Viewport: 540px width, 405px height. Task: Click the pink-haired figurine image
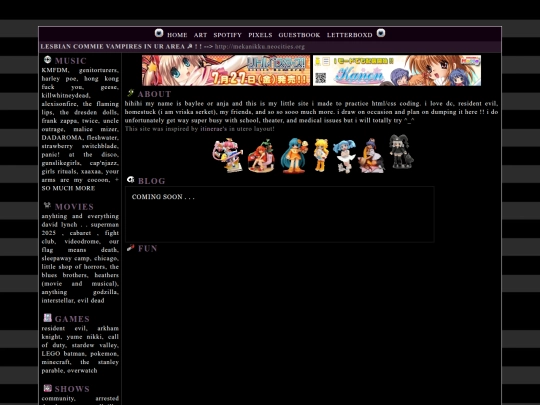tap(227, 155)
